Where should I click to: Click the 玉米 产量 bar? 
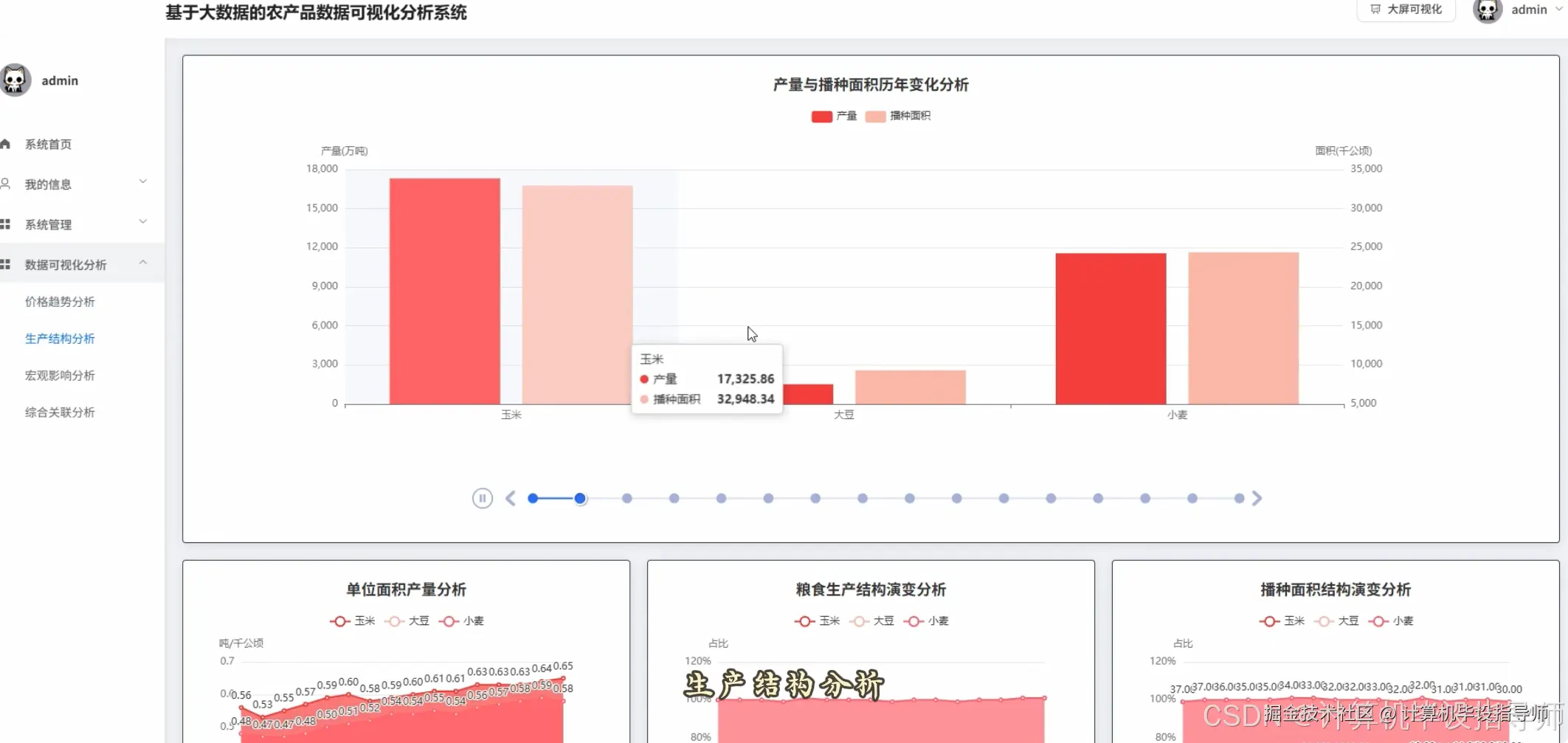click(445, 291)
